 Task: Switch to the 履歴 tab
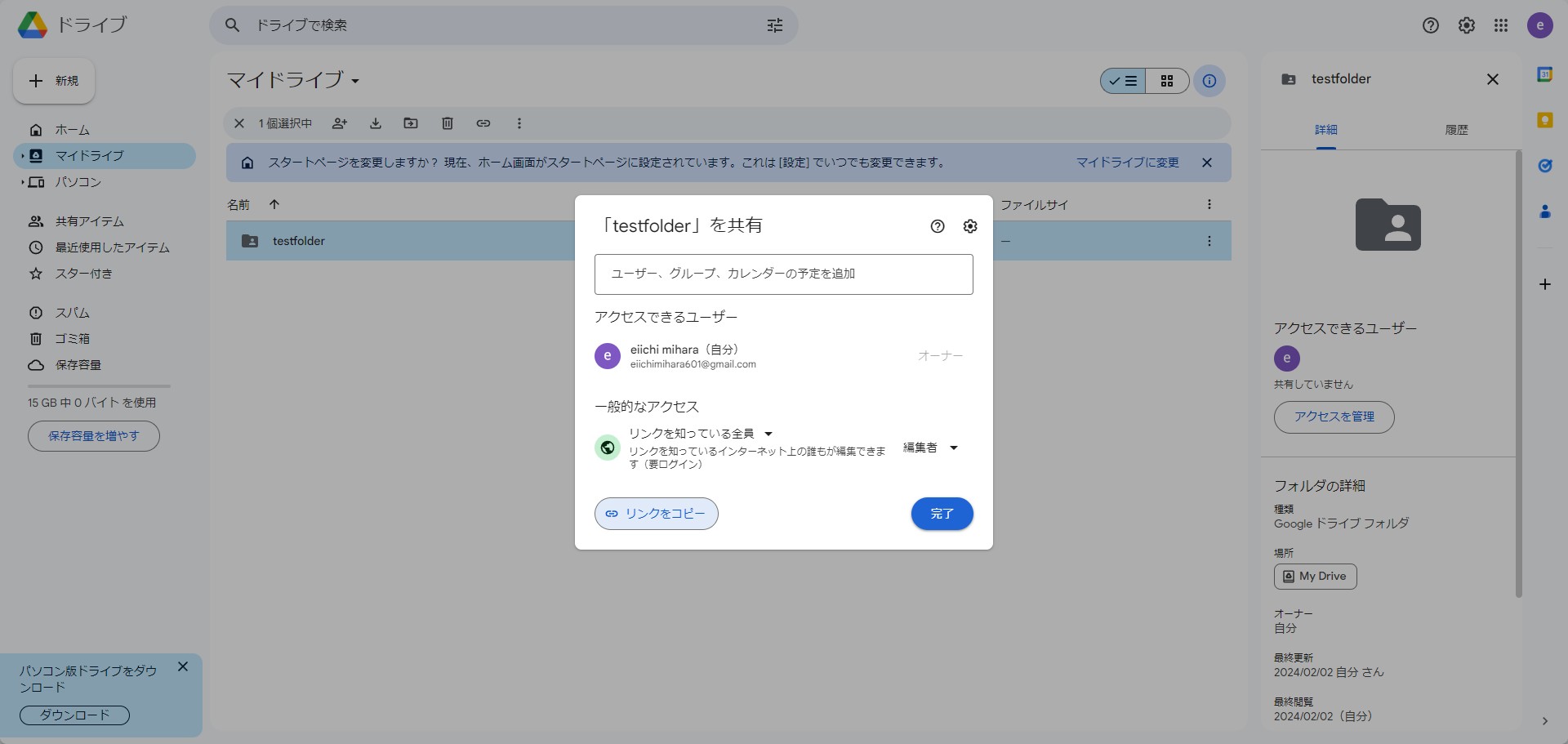(1456, 130)
